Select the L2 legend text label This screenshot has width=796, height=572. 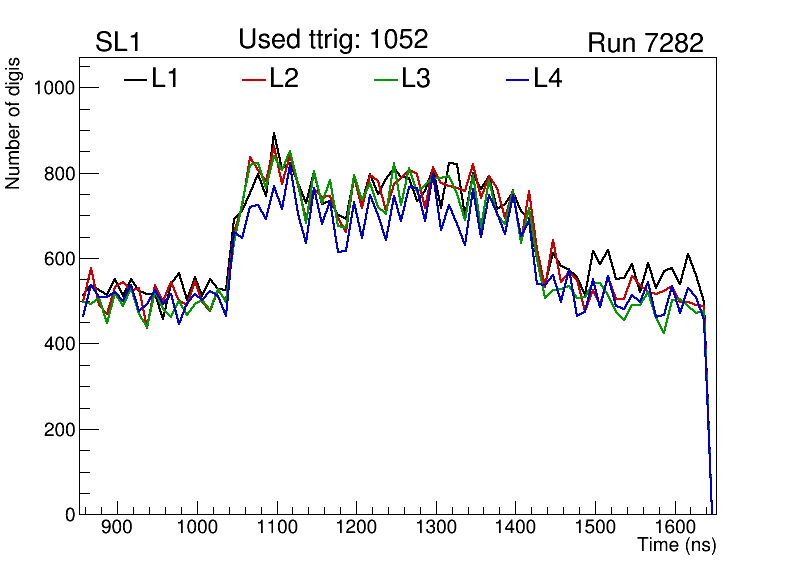(x=284, y=79)
